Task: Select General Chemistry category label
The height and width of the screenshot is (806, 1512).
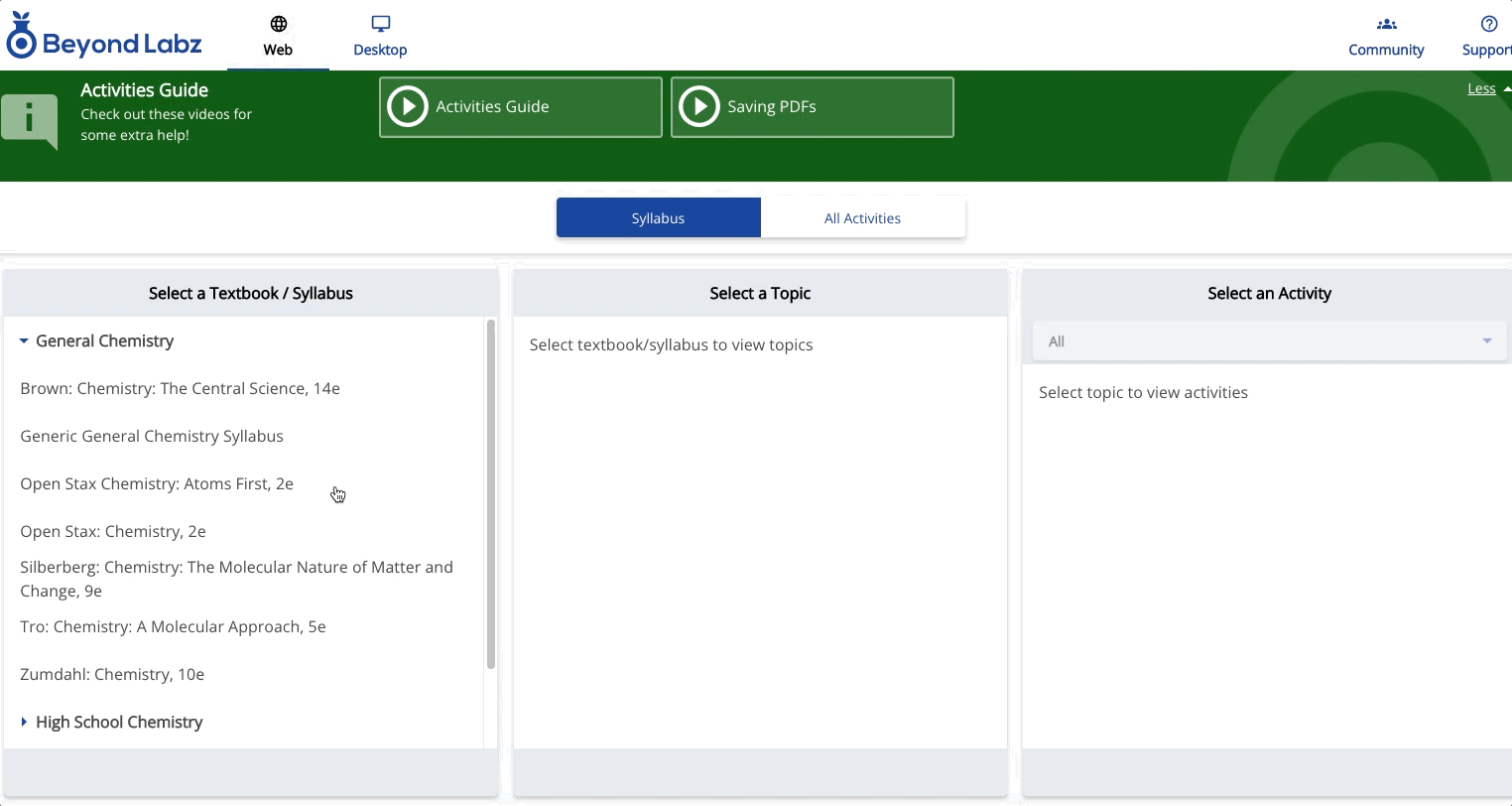Action: pos(104,340)
